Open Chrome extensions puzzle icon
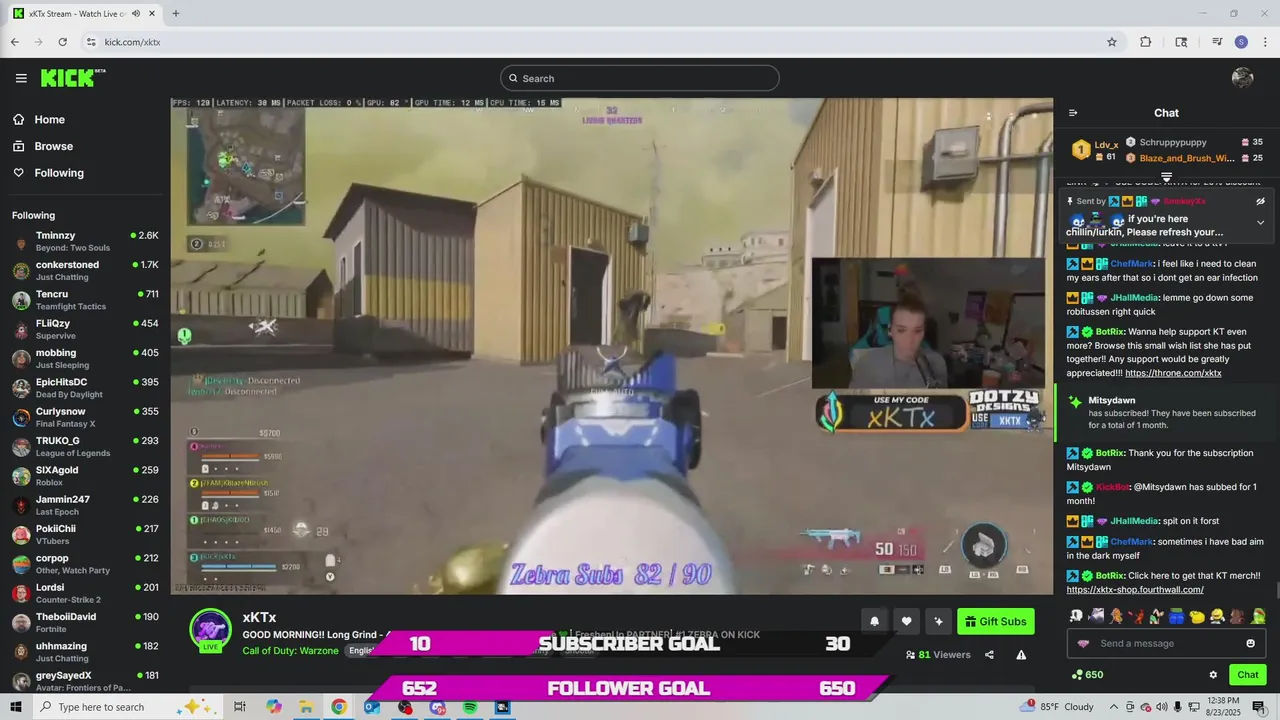The height and width of the screenshot is (720, 1280). [x=1146, y=42]
